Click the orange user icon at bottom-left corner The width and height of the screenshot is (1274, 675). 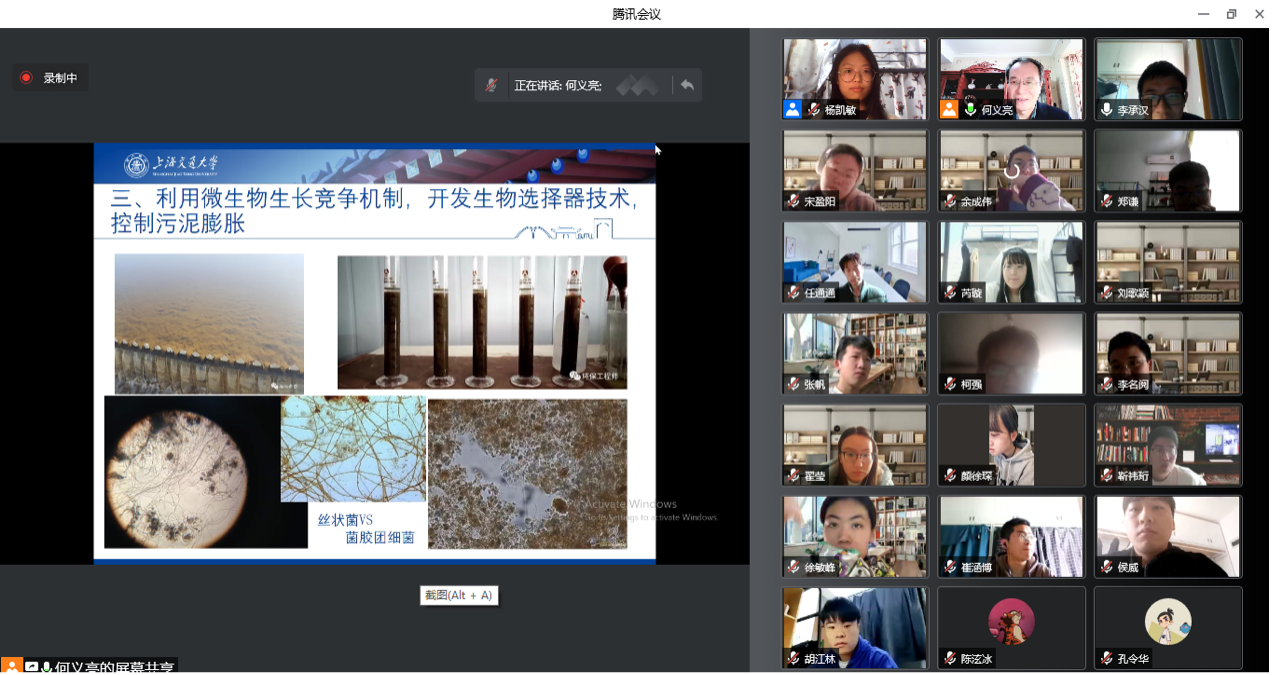tap(11, 667)
